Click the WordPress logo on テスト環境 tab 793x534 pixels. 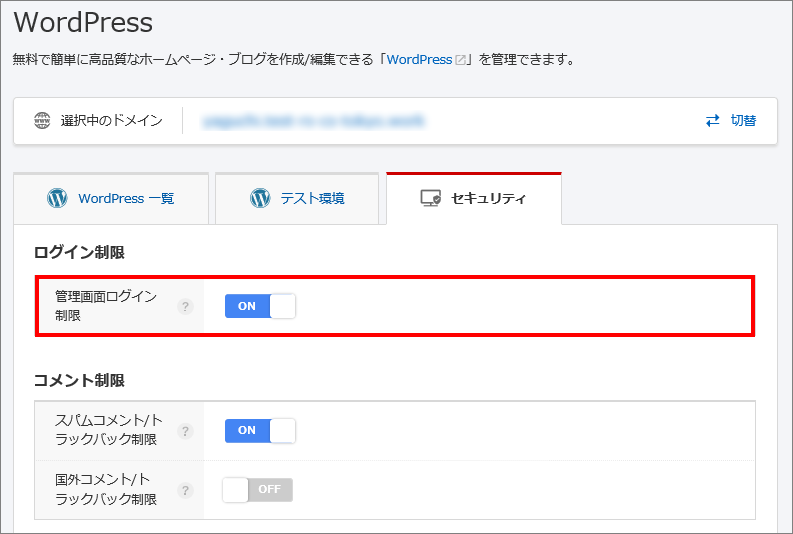coord(260,198)
